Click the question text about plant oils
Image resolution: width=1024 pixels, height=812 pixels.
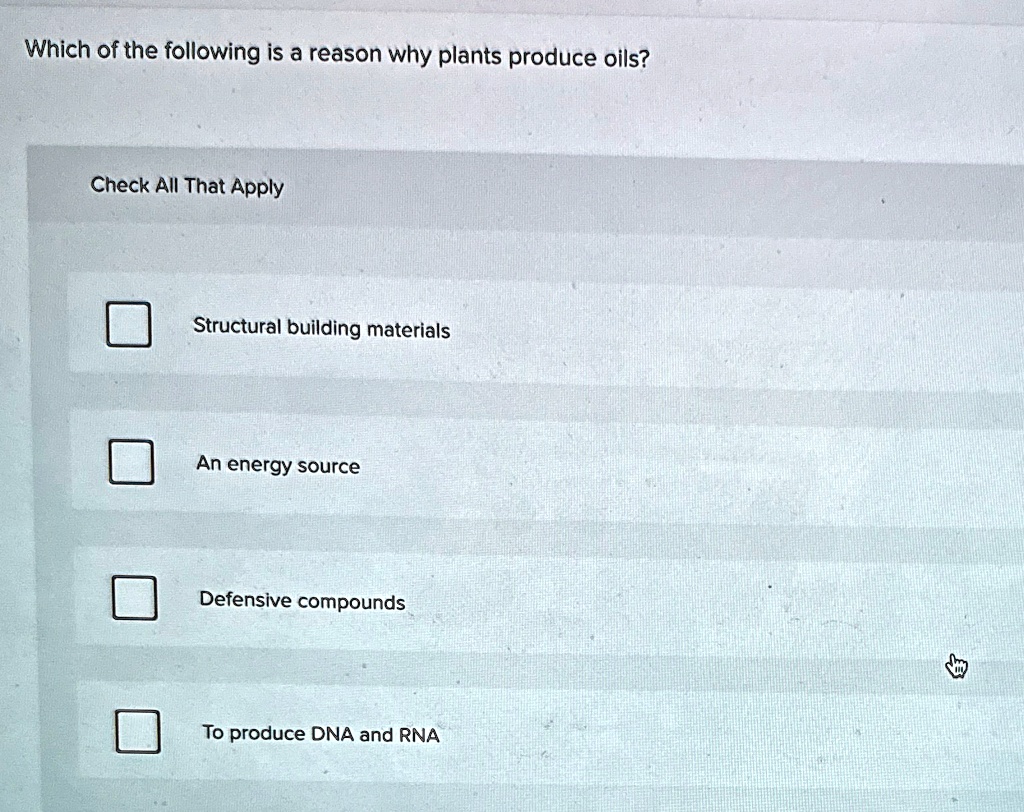click(x=337, y=54)
